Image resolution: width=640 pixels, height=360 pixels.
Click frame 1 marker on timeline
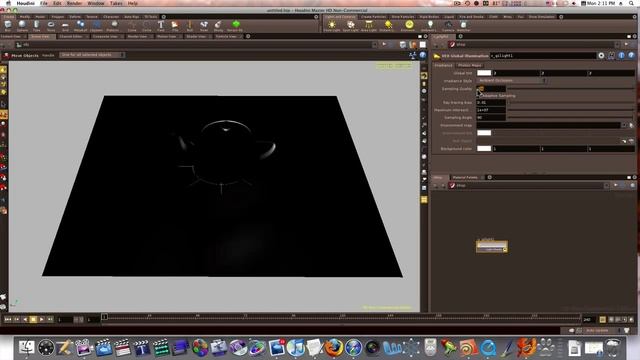click(x=104, y=316)
